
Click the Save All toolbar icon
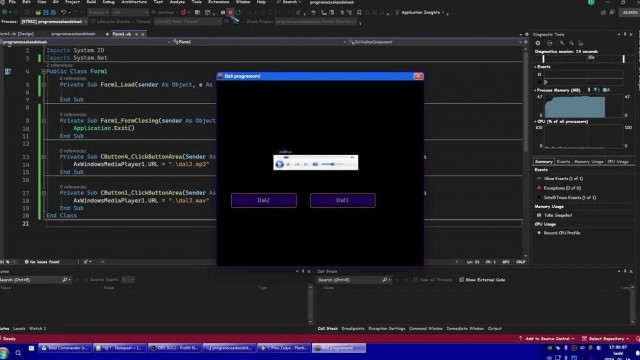(53, 13)
